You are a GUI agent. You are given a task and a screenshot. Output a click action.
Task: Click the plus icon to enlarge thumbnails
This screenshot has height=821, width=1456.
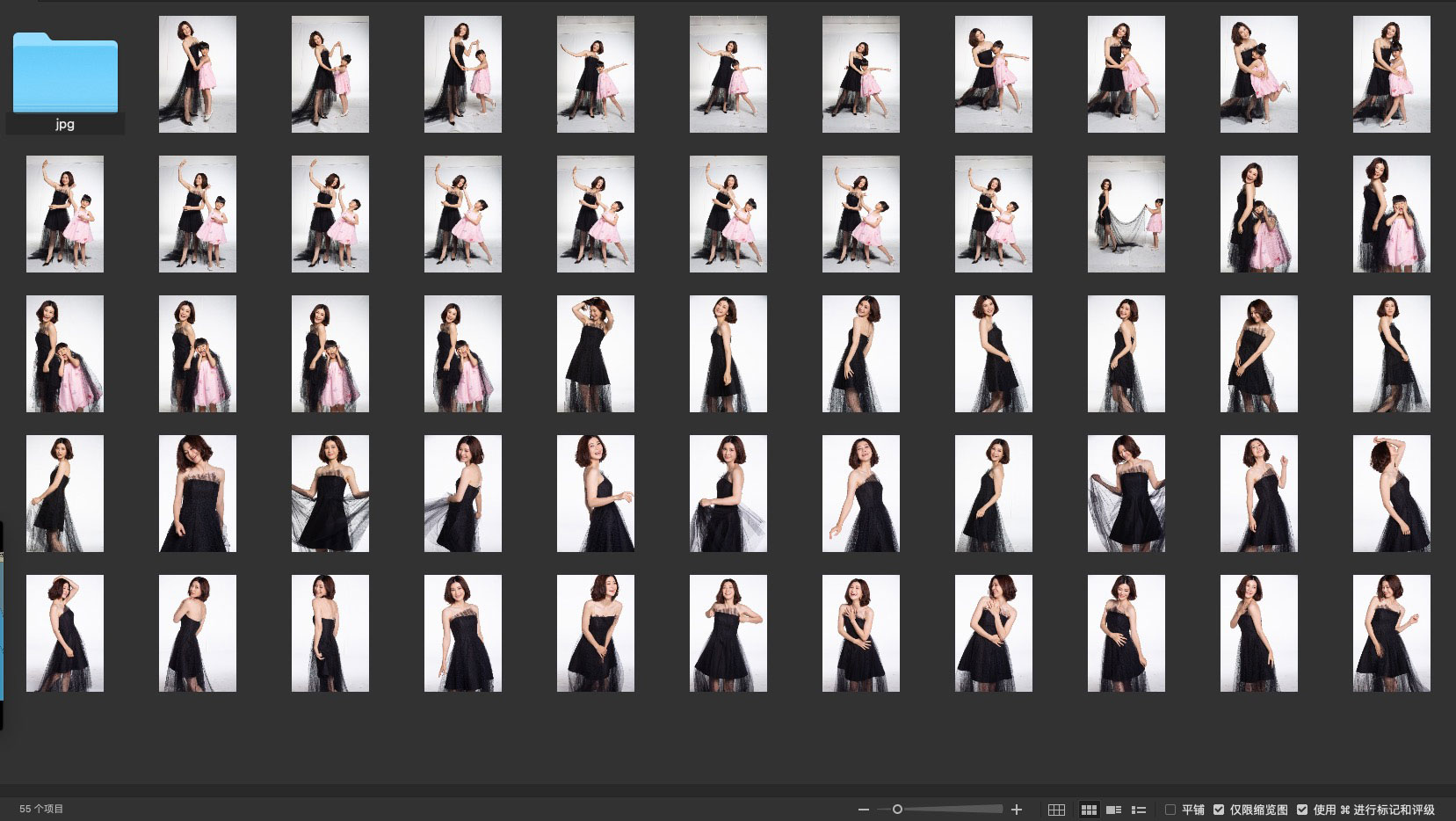(1017, 810)
